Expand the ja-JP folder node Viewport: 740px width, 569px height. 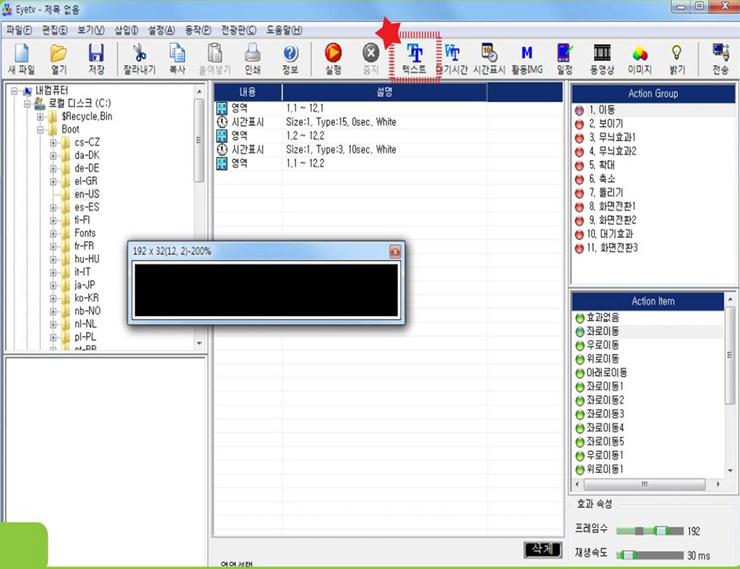coord(53,285)
